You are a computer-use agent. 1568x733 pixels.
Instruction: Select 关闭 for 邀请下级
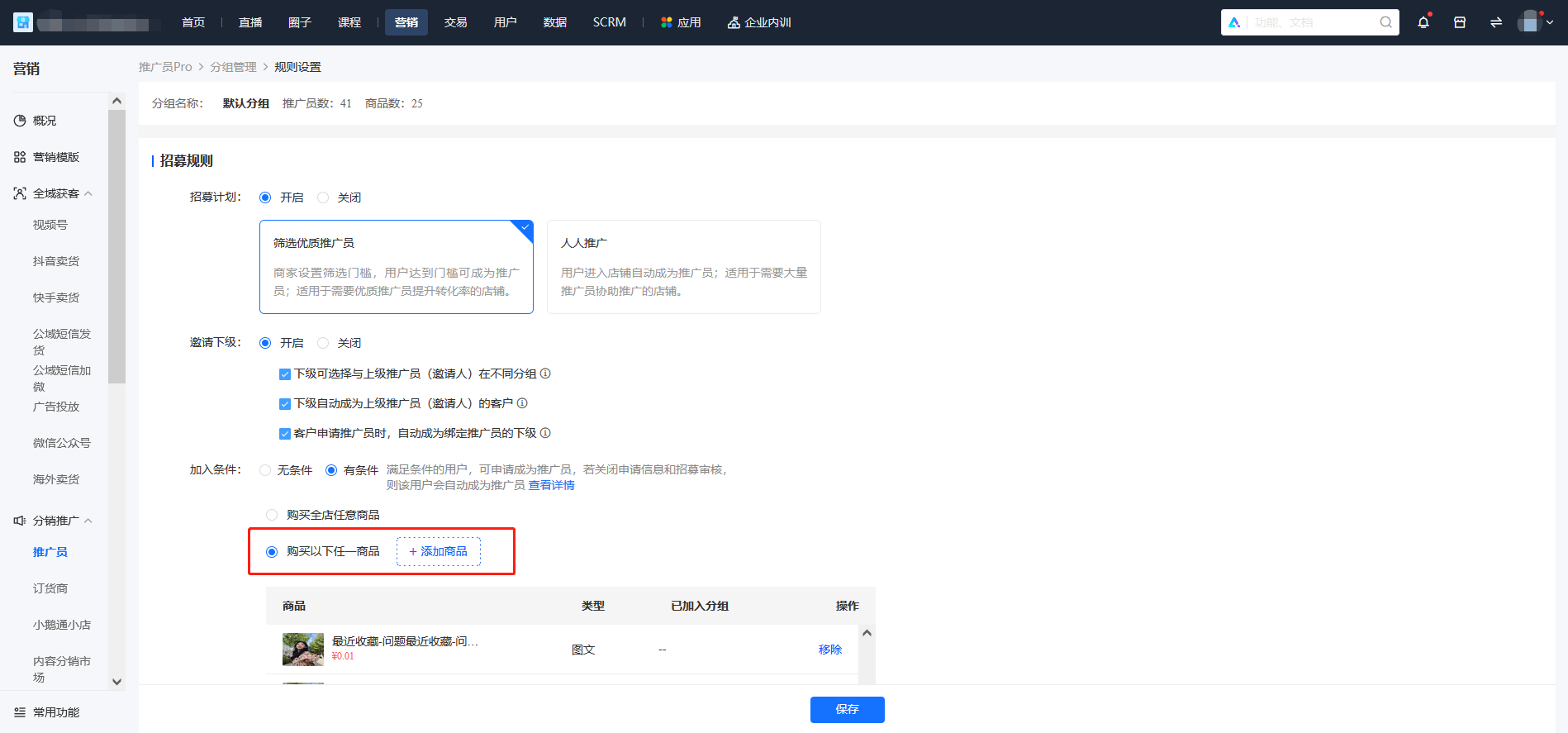coord(323,343)
